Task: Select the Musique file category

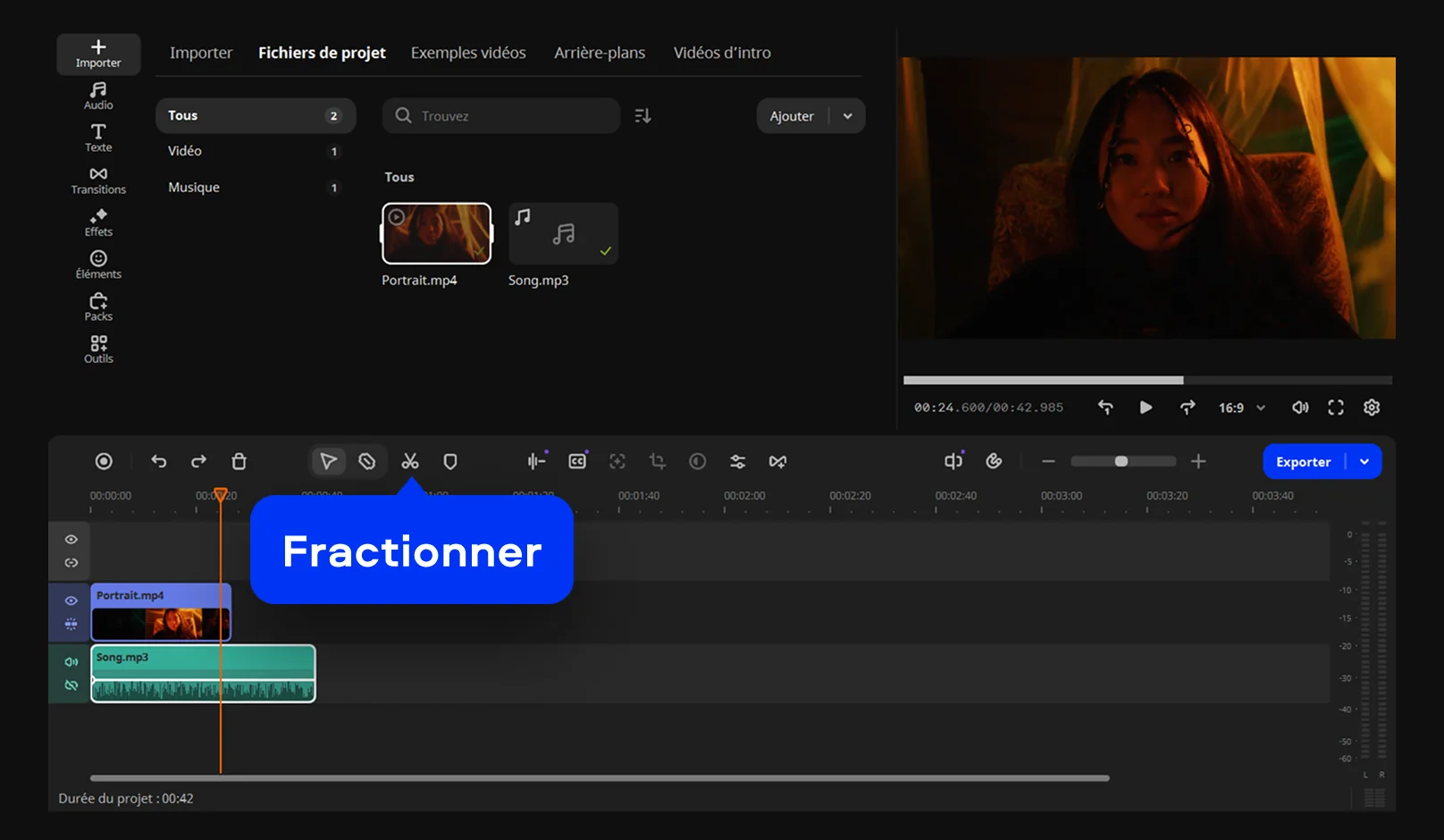Action: tap(194, 187)
